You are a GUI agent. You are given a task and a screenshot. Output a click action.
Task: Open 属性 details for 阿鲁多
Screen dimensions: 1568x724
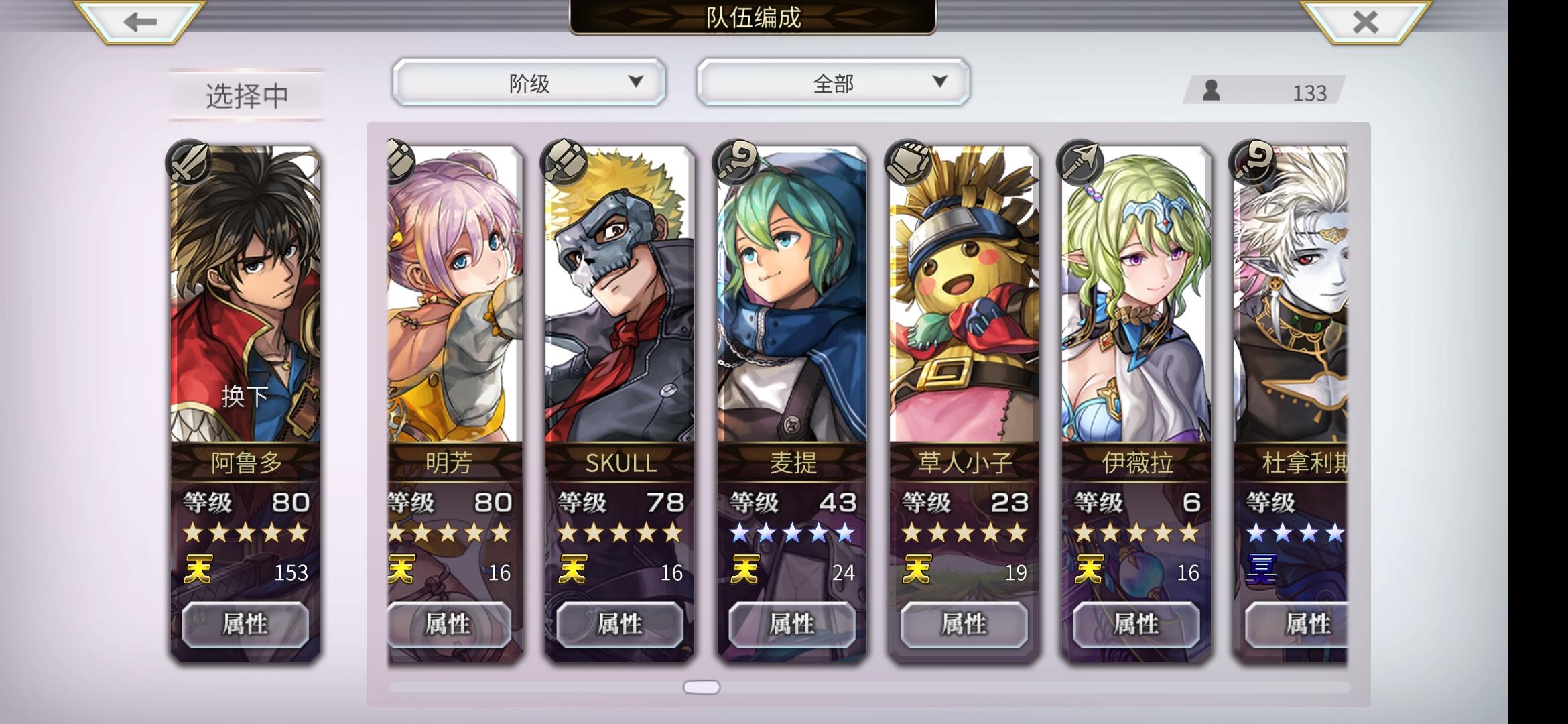[x=245, y=624]
